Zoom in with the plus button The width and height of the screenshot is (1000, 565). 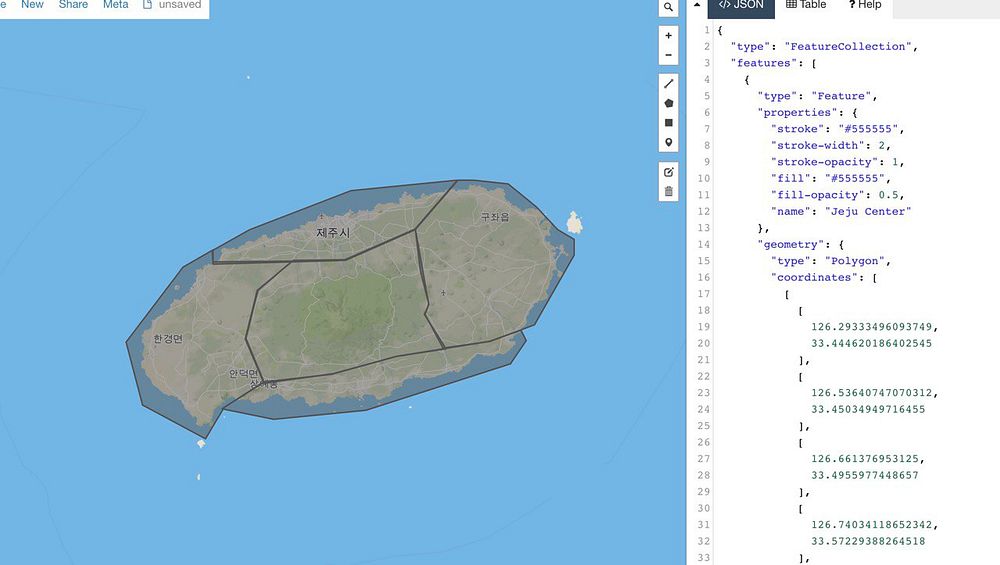[668, 36]
